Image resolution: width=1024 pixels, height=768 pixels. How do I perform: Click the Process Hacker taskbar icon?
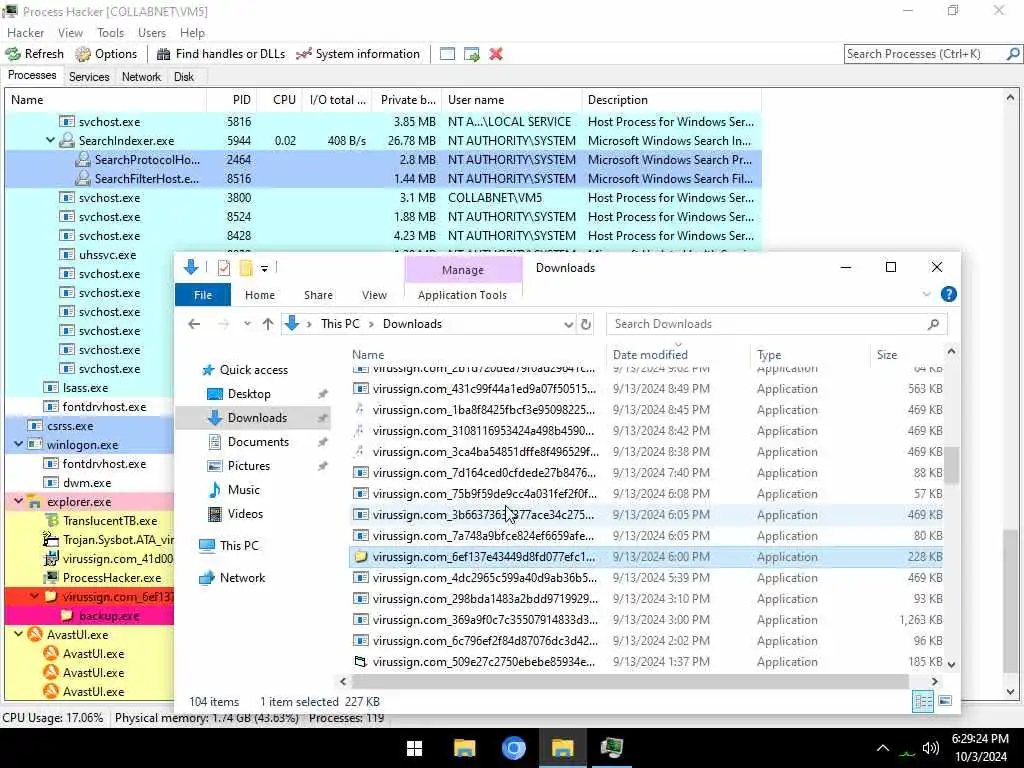coord(612,748)
